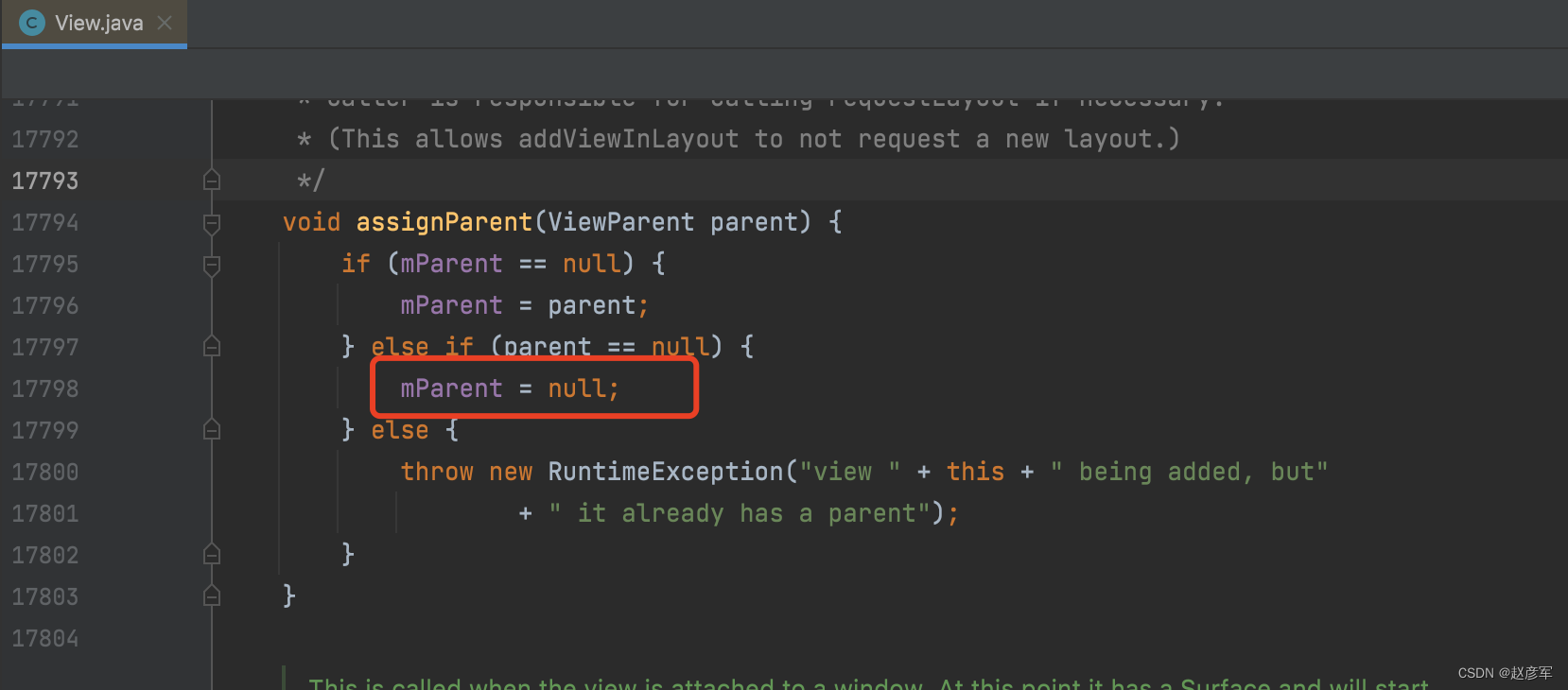The image size is (1568, 690).
Task: Close the View.java tab
Action: pyautogui.click(x=165, y=23)
